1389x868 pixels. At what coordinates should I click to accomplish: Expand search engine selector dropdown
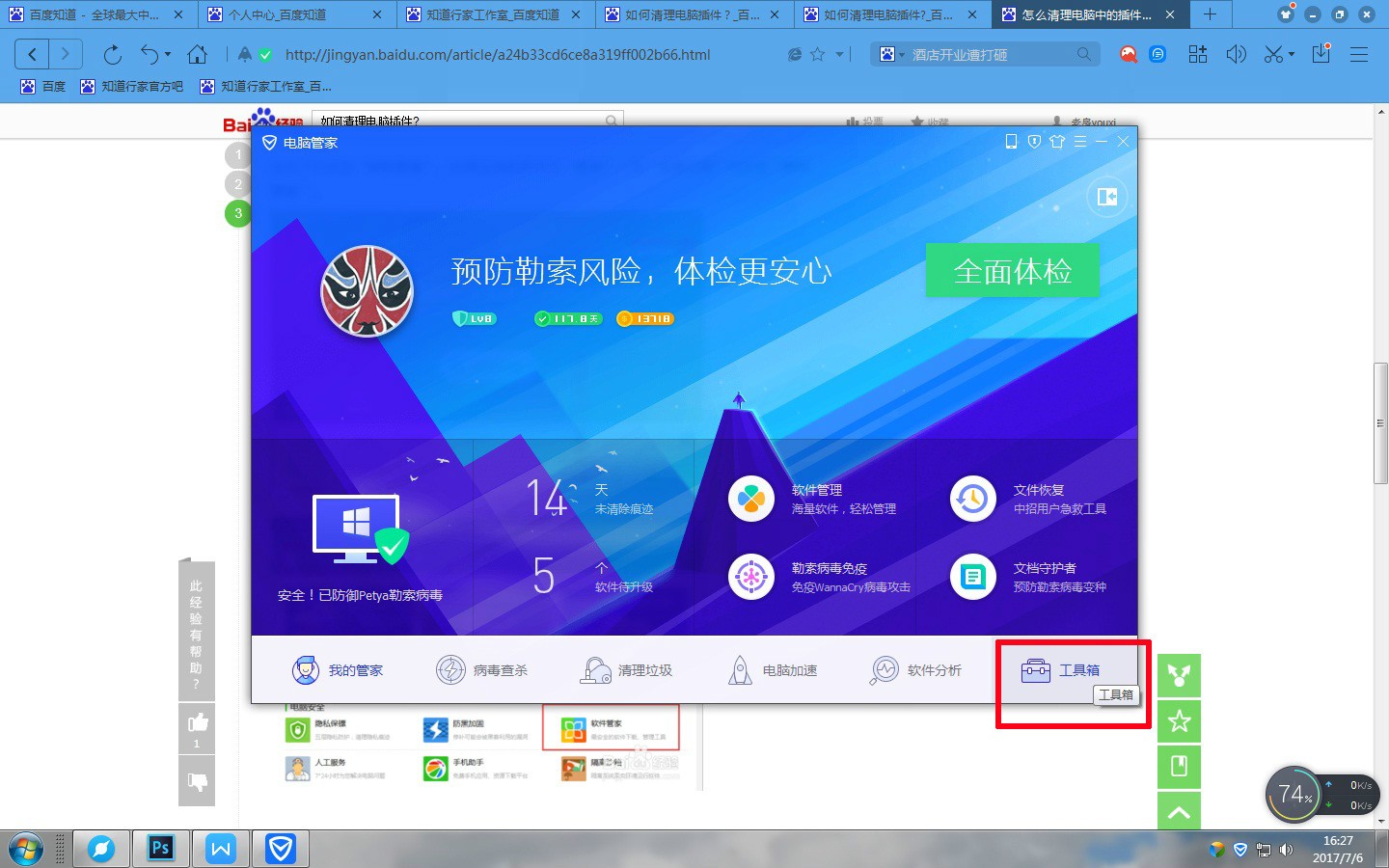(x=902, y=55)
